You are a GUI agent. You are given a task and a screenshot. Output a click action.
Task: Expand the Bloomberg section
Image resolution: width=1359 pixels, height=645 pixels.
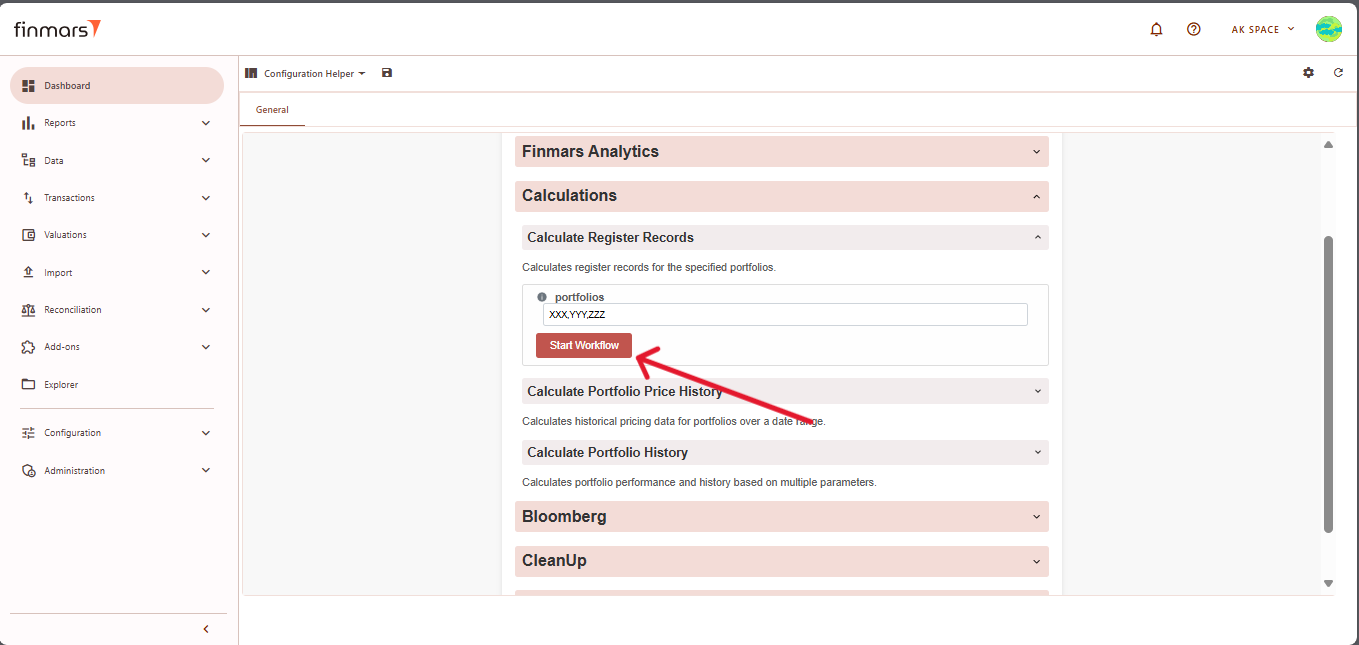tap(781, 517)
